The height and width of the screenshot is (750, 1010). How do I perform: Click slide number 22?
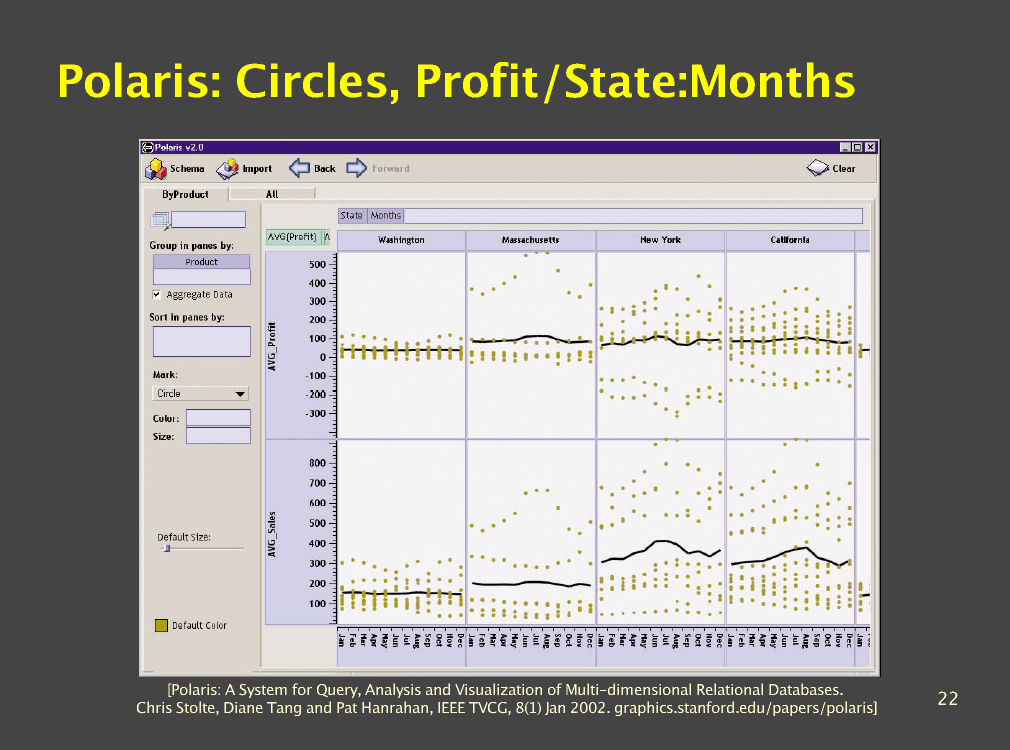pos(948,698)
